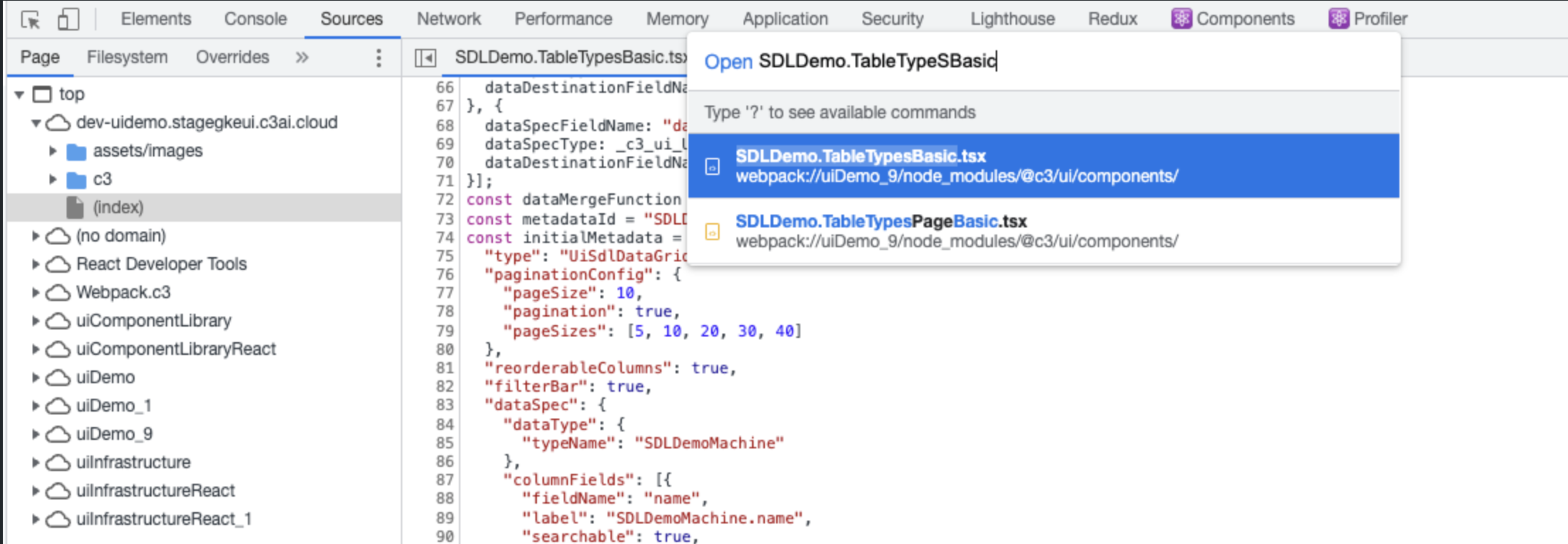This screenshot has width=1568, height=544.
Task: Hide the navigator sidebar panel icon
Action: pos(426,58)
